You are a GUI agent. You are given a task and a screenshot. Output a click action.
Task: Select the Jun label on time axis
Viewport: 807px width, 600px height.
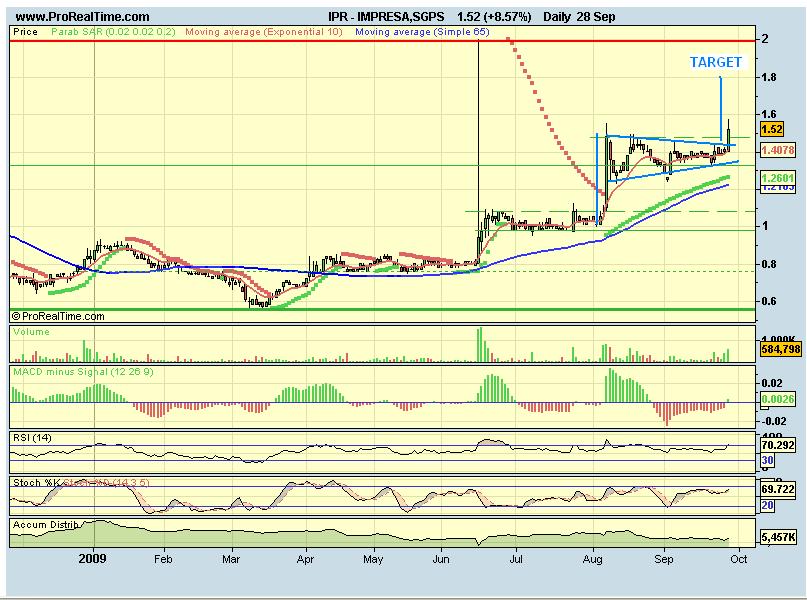441,559
